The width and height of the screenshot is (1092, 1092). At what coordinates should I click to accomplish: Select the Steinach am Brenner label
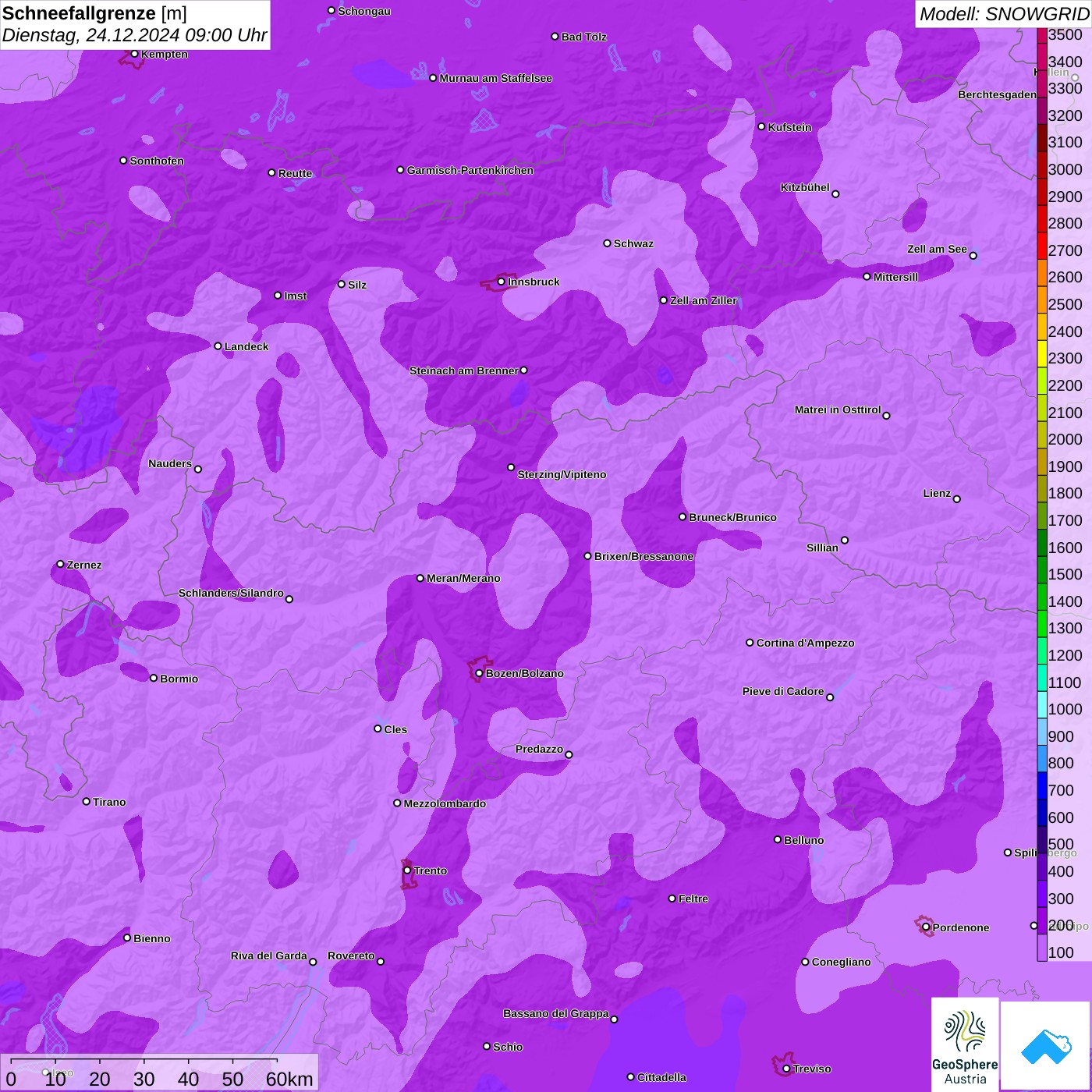[x=464, y=370]
